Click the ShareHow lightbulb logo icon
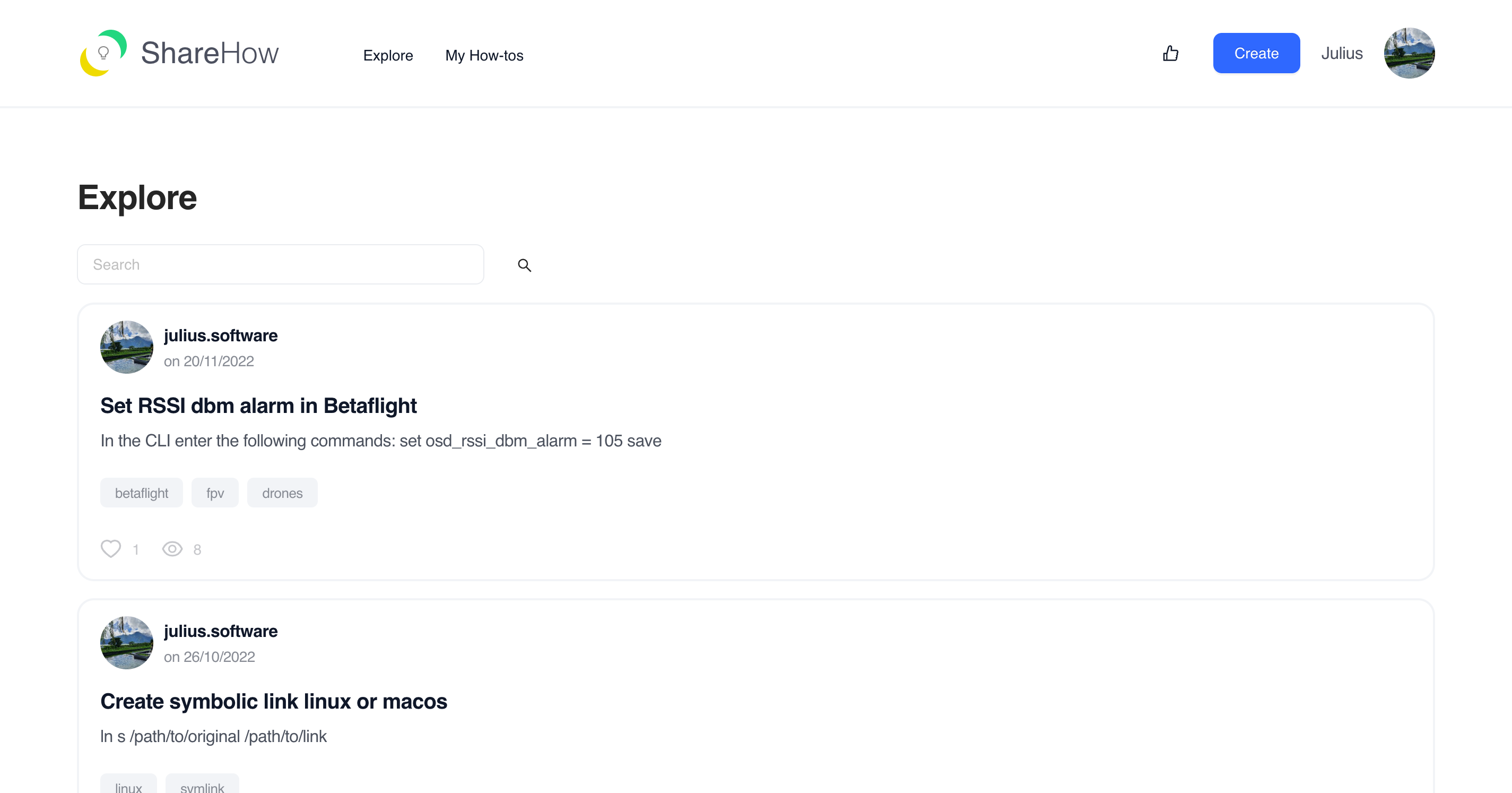 [103, 53]
